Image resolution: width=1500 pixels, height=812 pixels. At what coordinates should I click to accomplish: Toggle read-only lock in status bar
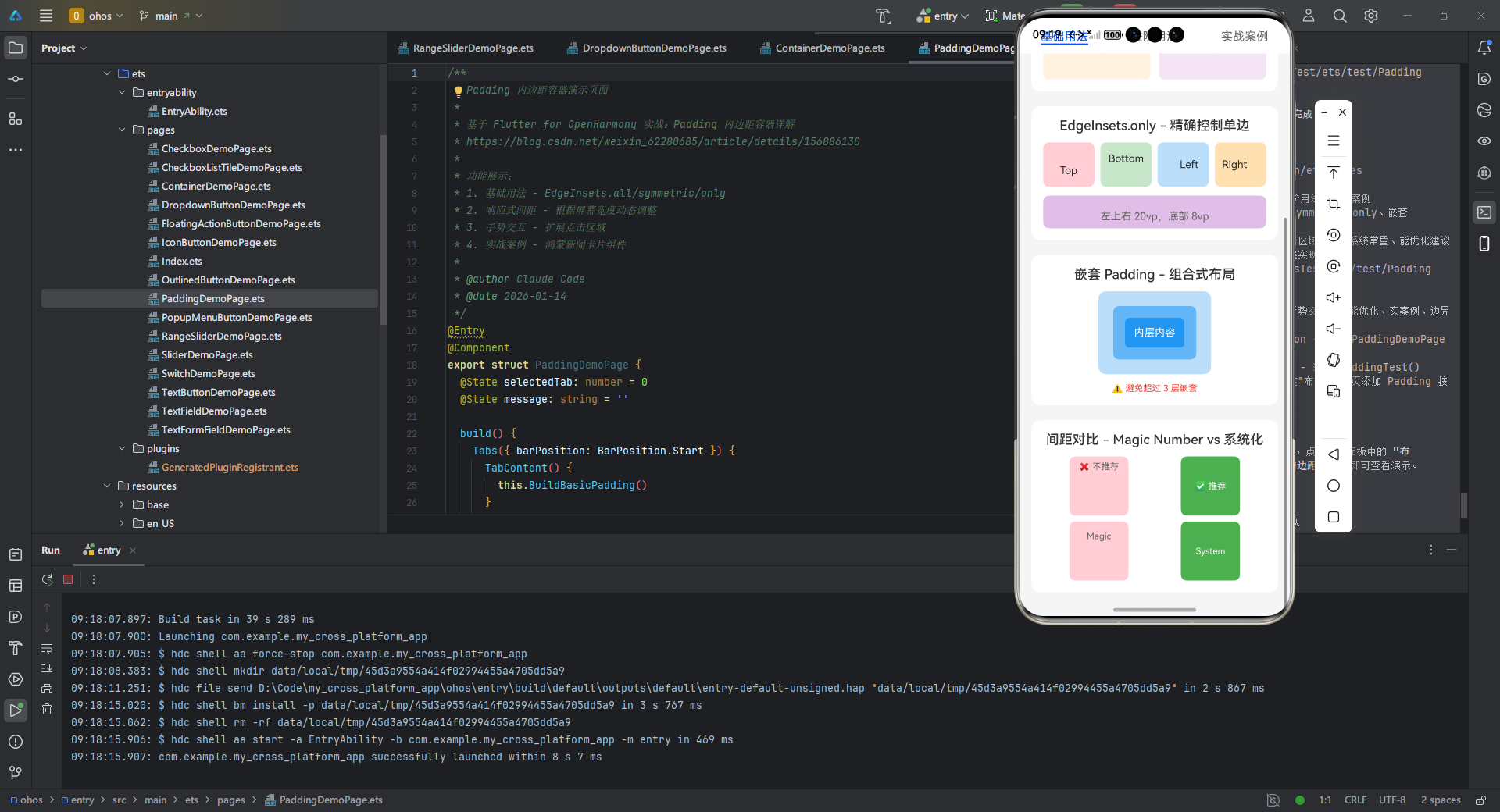[x=1480, y=800]
